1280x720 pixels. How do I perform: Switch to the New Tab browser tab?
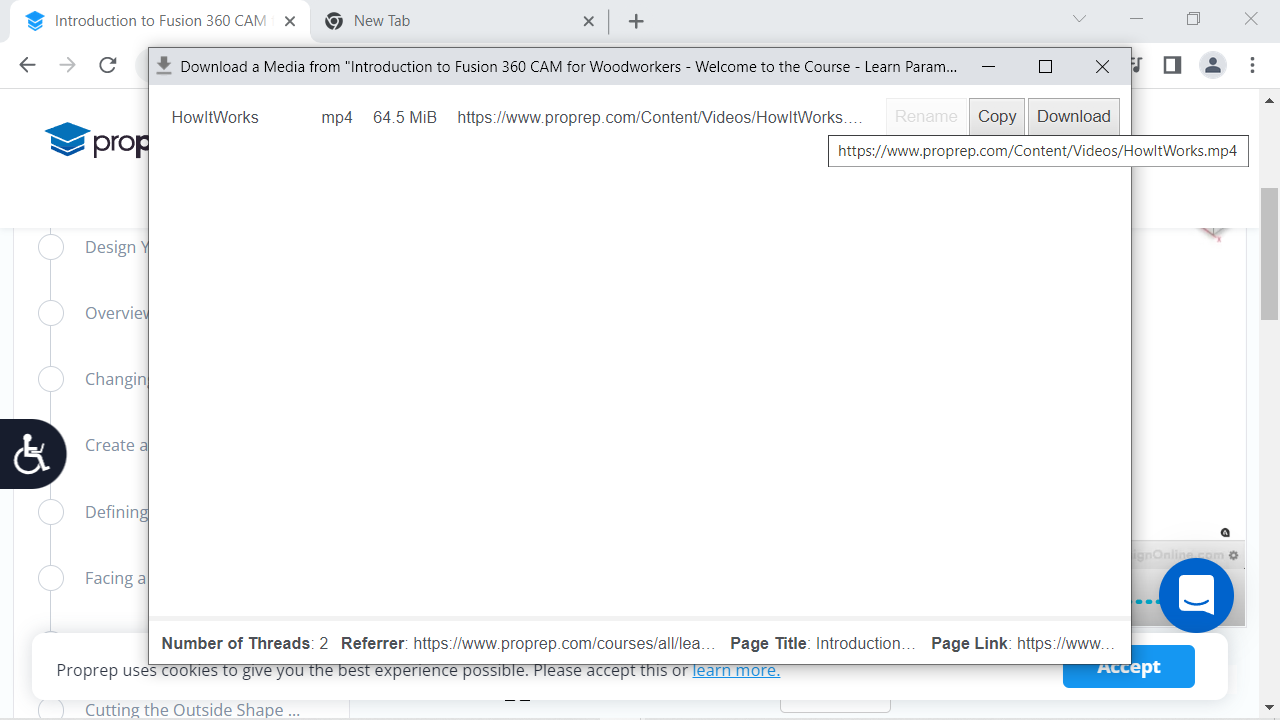click(x=460, y=21)
